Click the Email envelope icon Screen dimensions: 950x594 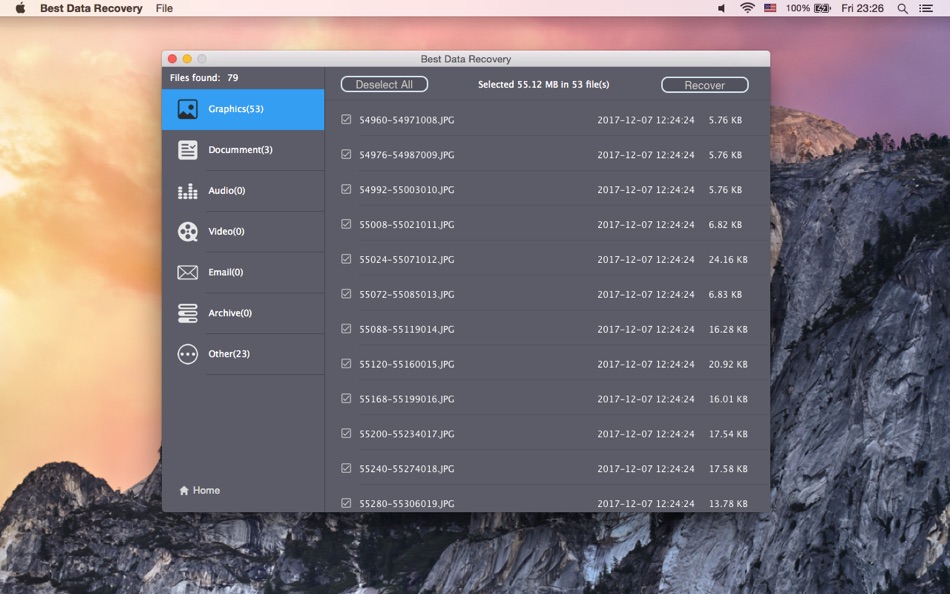187,272
